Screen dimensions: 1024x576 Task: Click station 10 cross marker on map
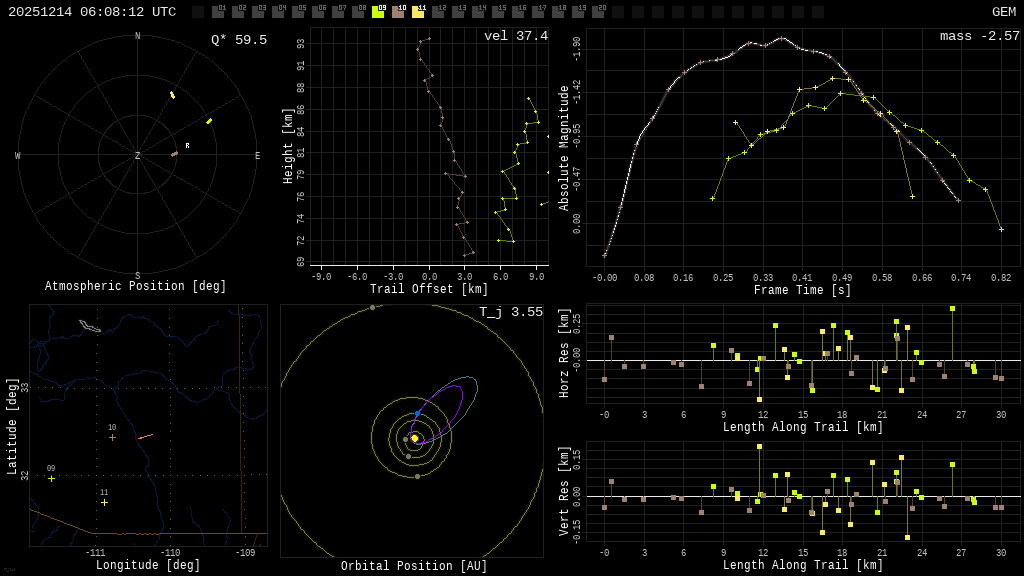112,437
